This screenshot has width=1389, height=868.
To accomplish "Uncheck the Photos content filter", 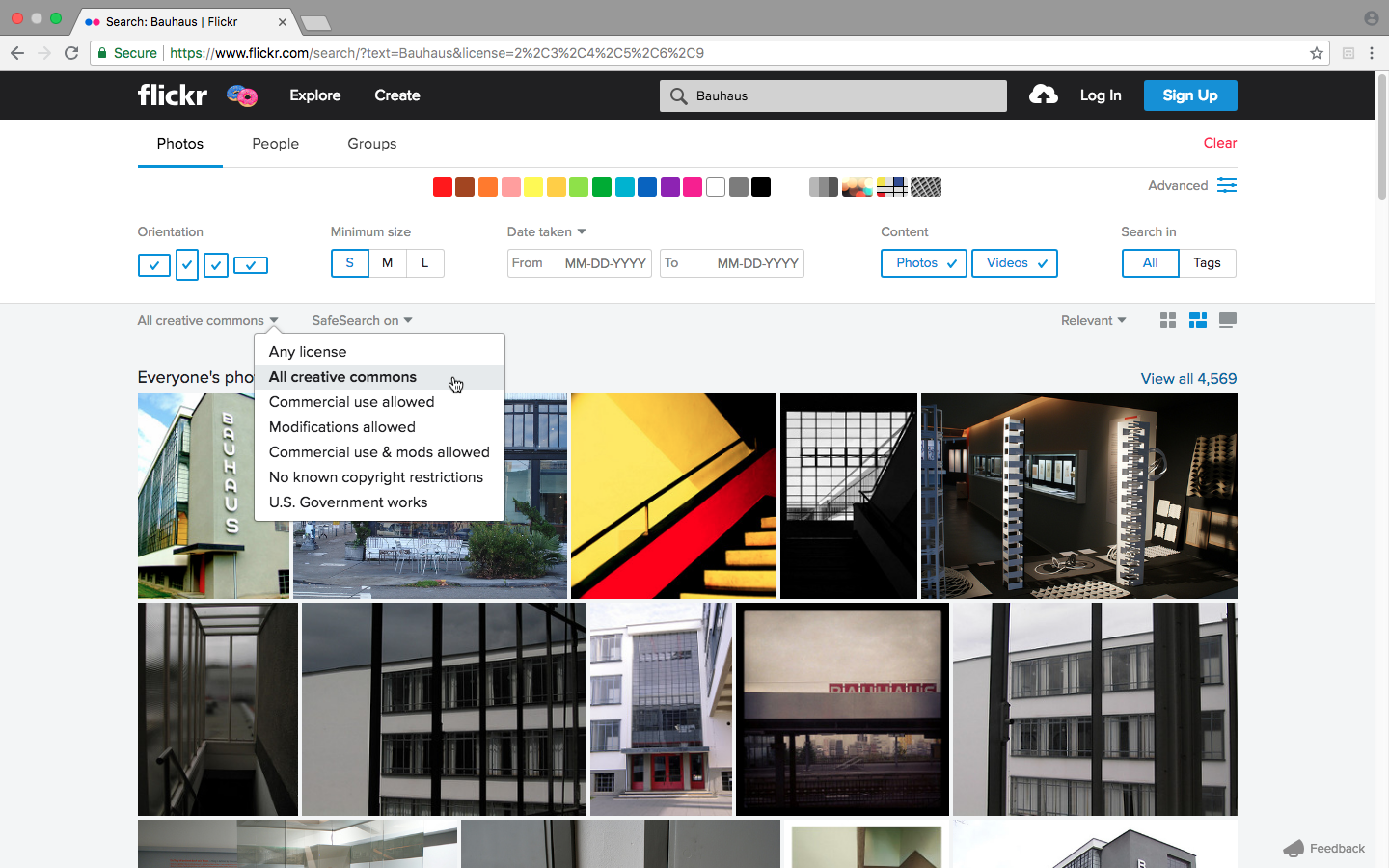I will 923,263.
